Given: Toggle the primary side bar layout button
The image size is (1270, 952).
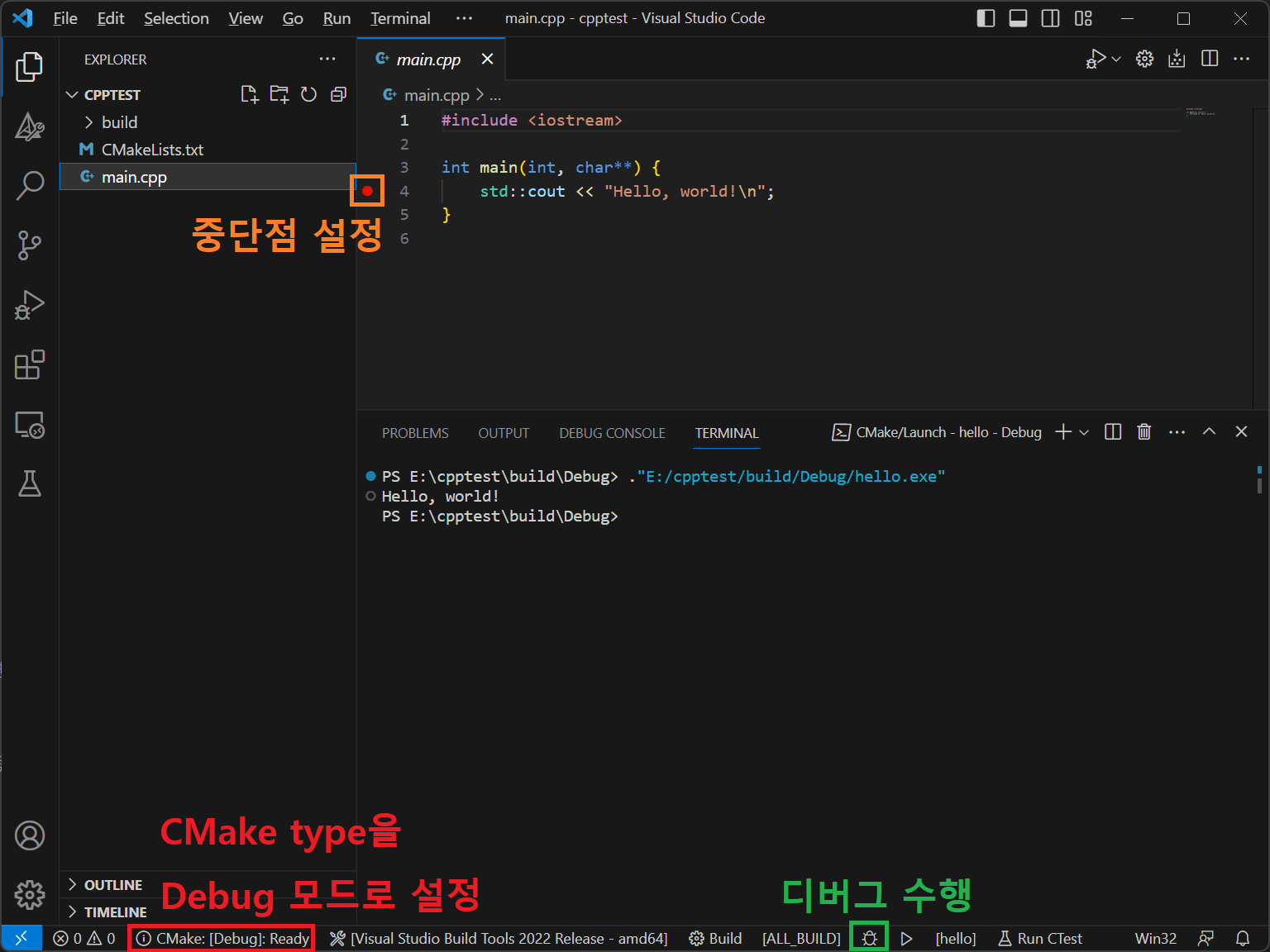Looking at the screenshot, I should pyautogui.click(x=986, y=18).
